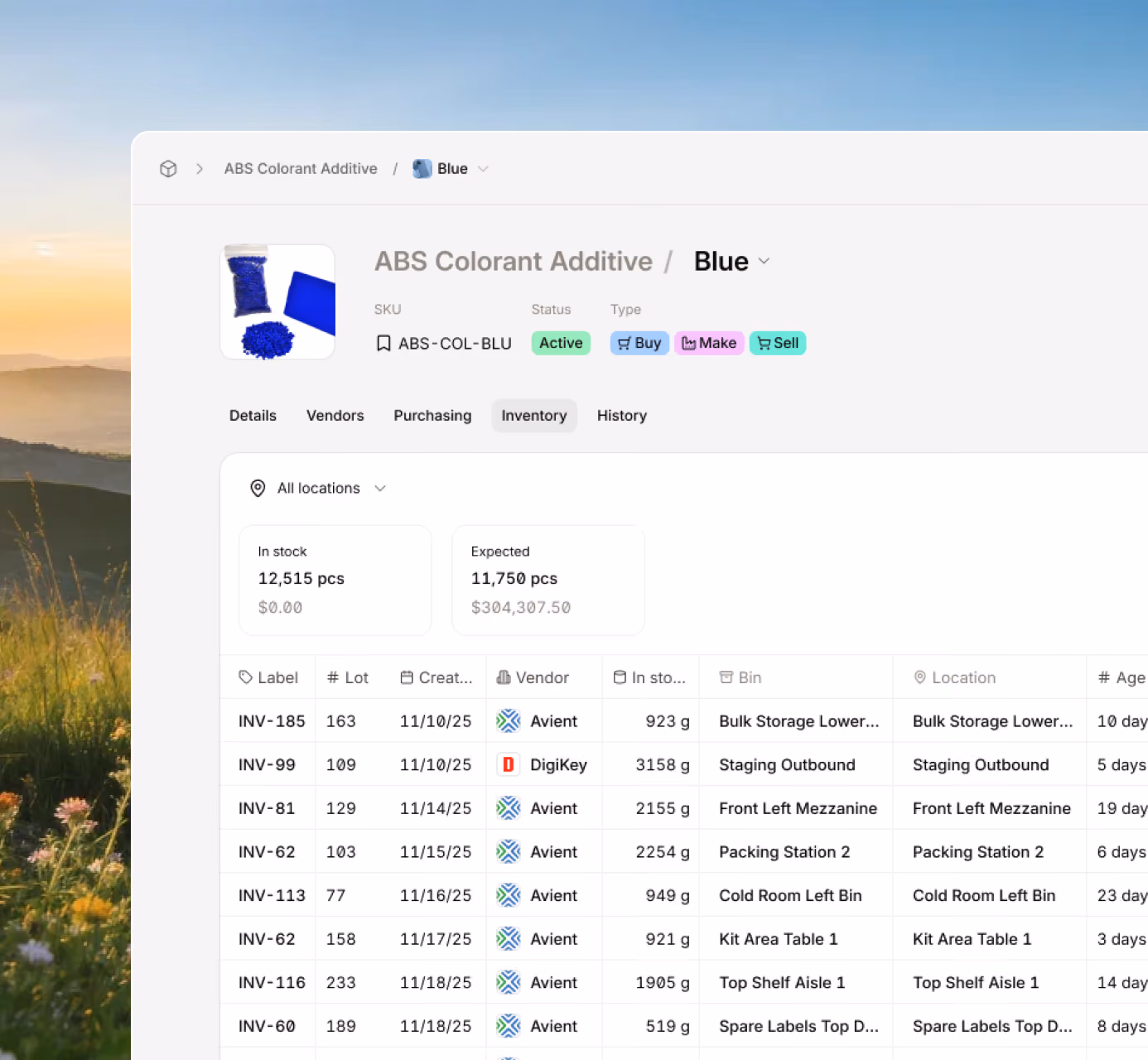Click the Avient logo in INV-113 row
Image resolution: width=1148 pixels, height=1060 pixels.
coord(509,895)
